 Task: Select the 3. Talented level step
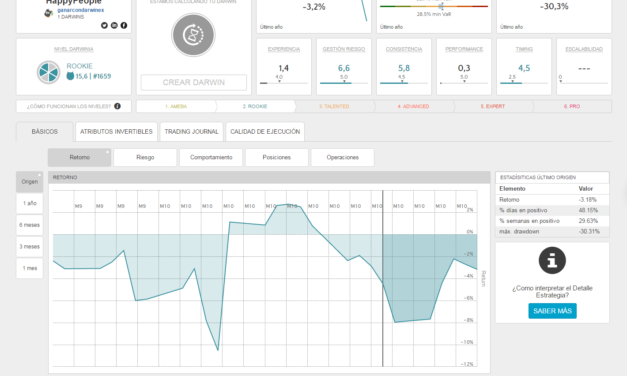pyautogui.click(x=334, y=106)
